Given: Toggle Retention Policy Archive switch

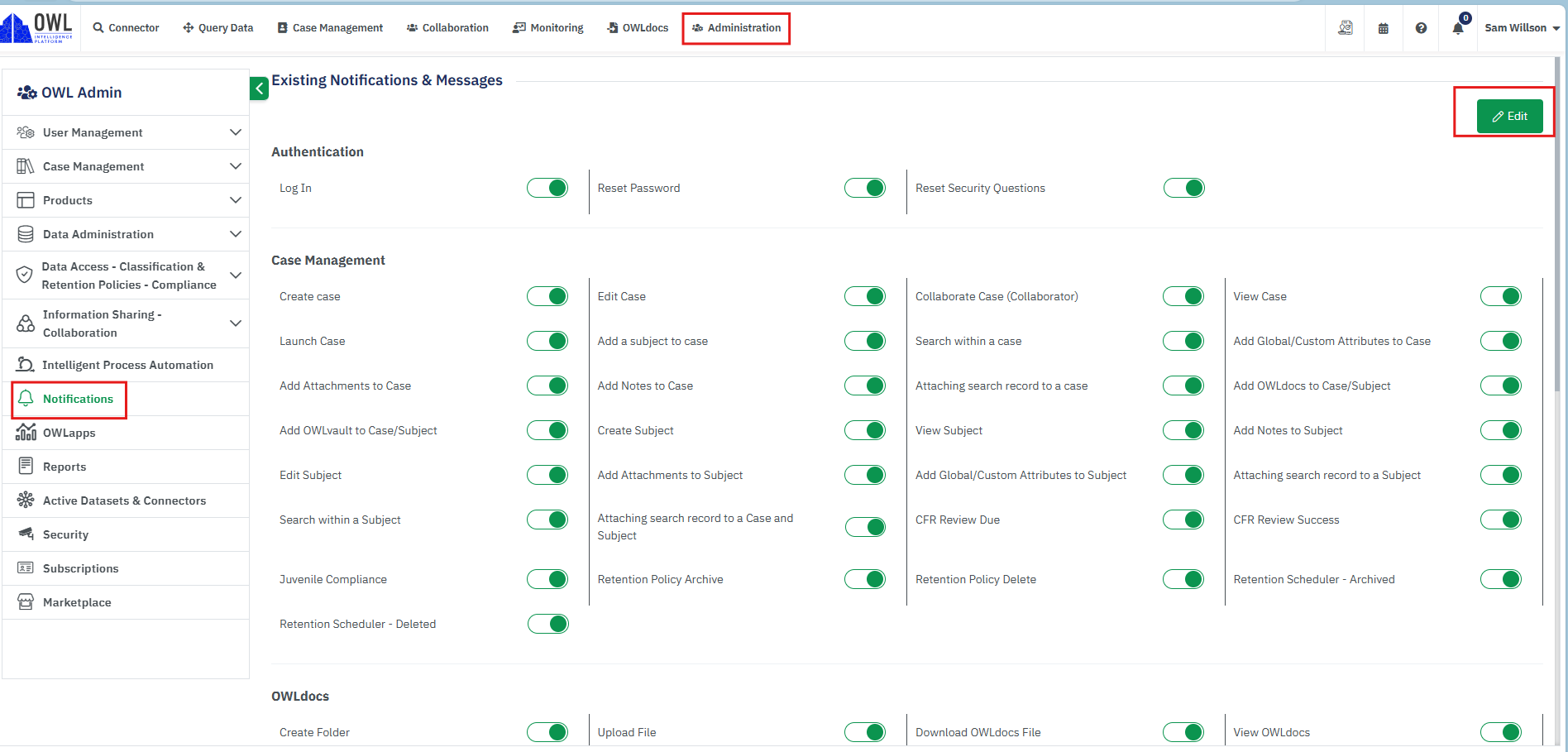Looking at the screenshot, I should (x=865, y=579).
